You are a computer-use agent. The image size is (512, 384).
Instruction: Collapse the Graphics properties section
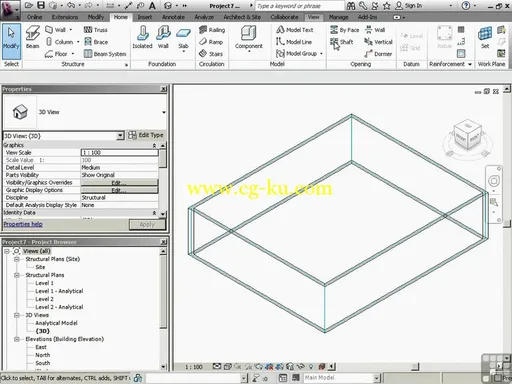click(154, 145)
